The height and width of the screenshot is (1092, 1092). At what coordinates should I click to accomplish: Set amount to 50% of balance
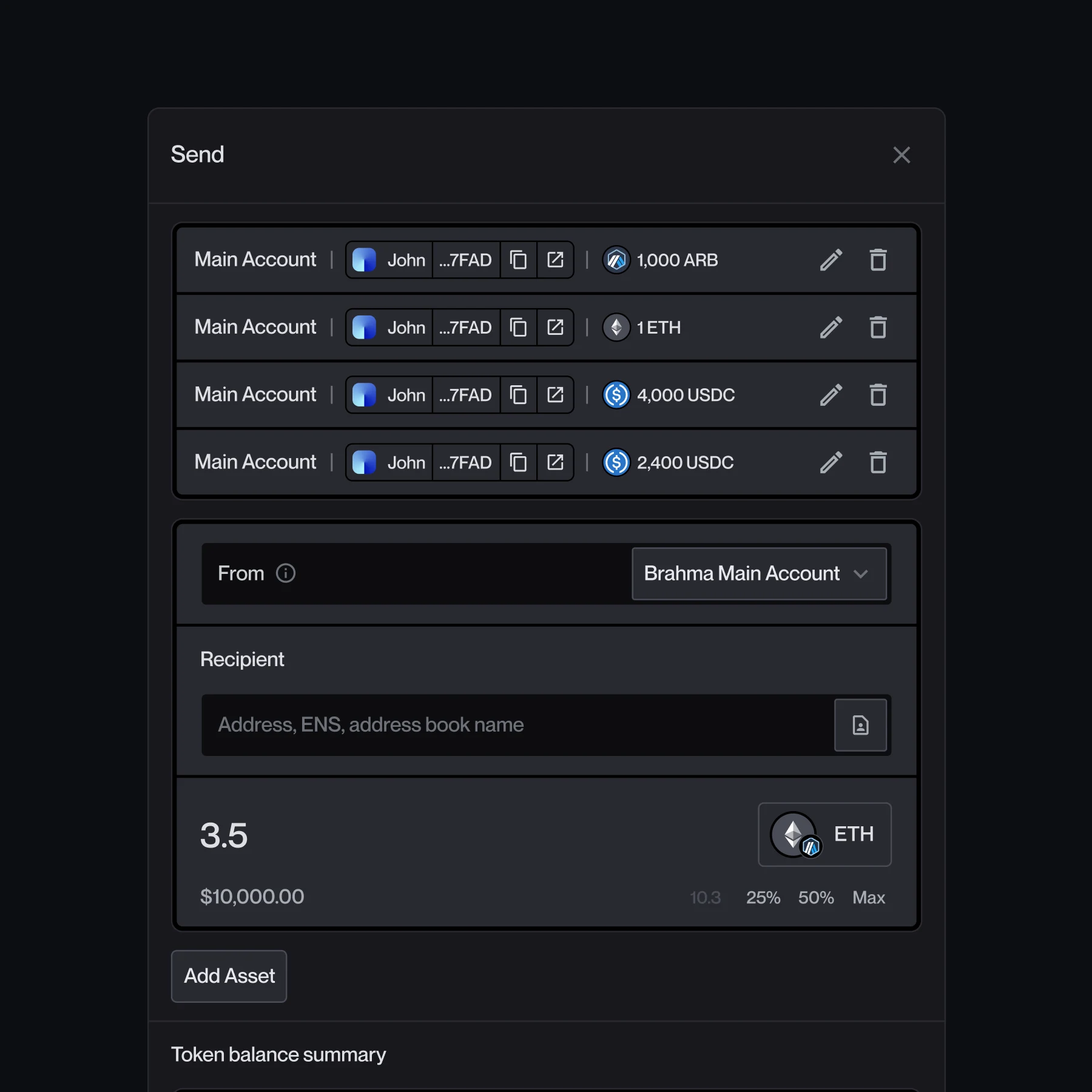(815, 898)
